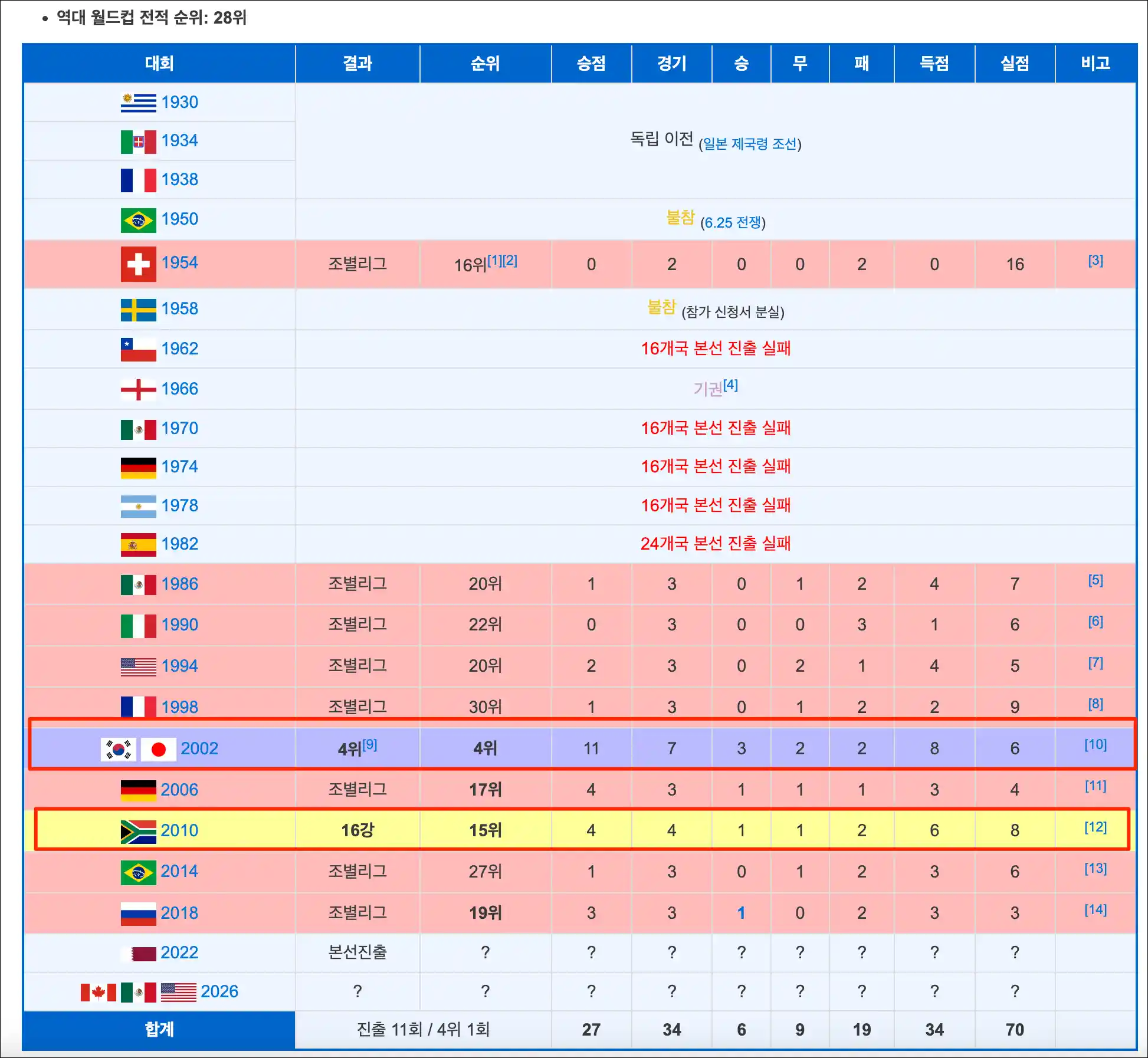Viewport: 1148px width, 1058px height.
Task: Click the 결과 column header
Action: (357, 63)
